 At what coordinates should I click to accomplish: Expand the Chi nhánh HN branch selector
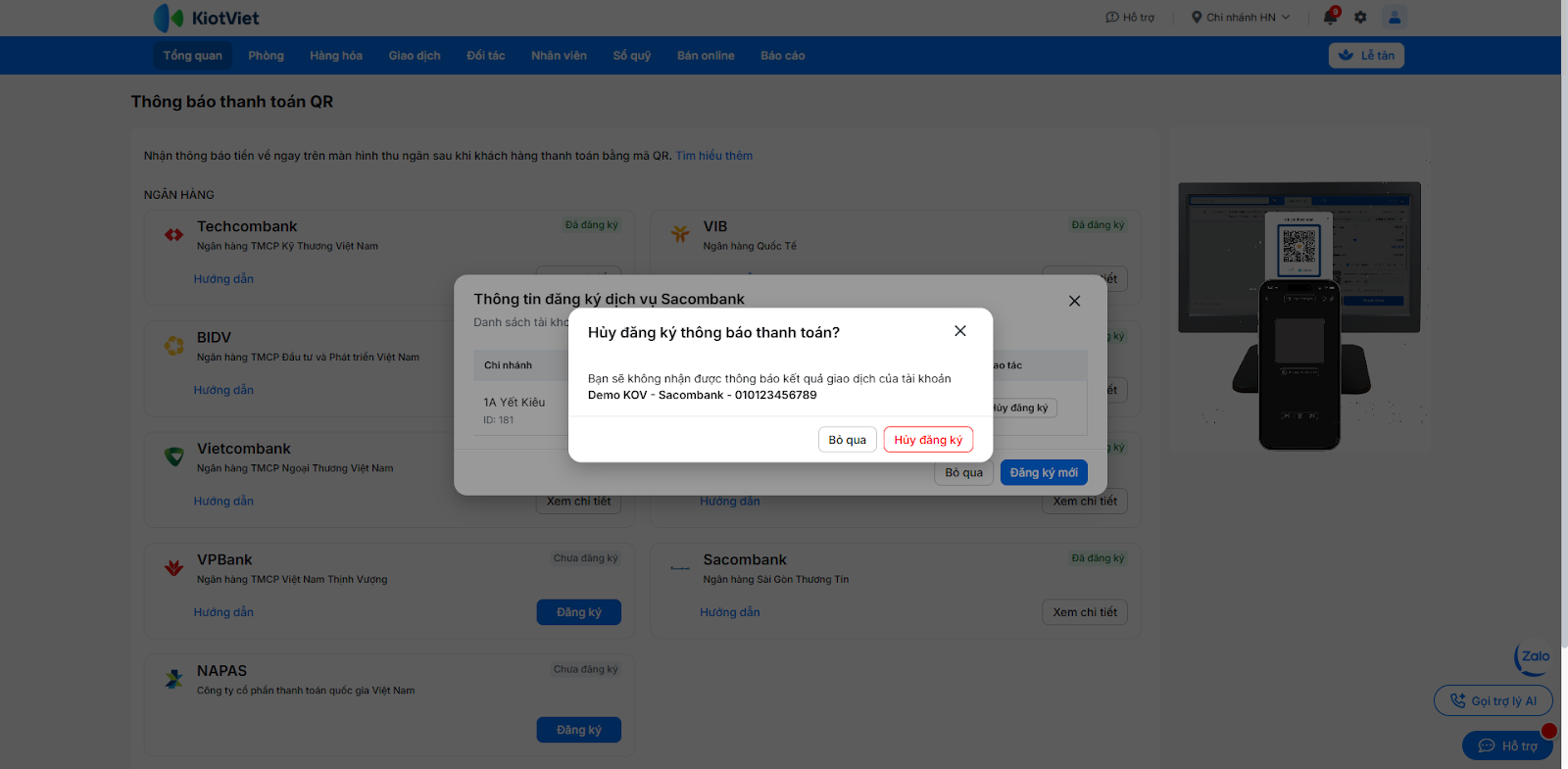(x=1241, y=18)
